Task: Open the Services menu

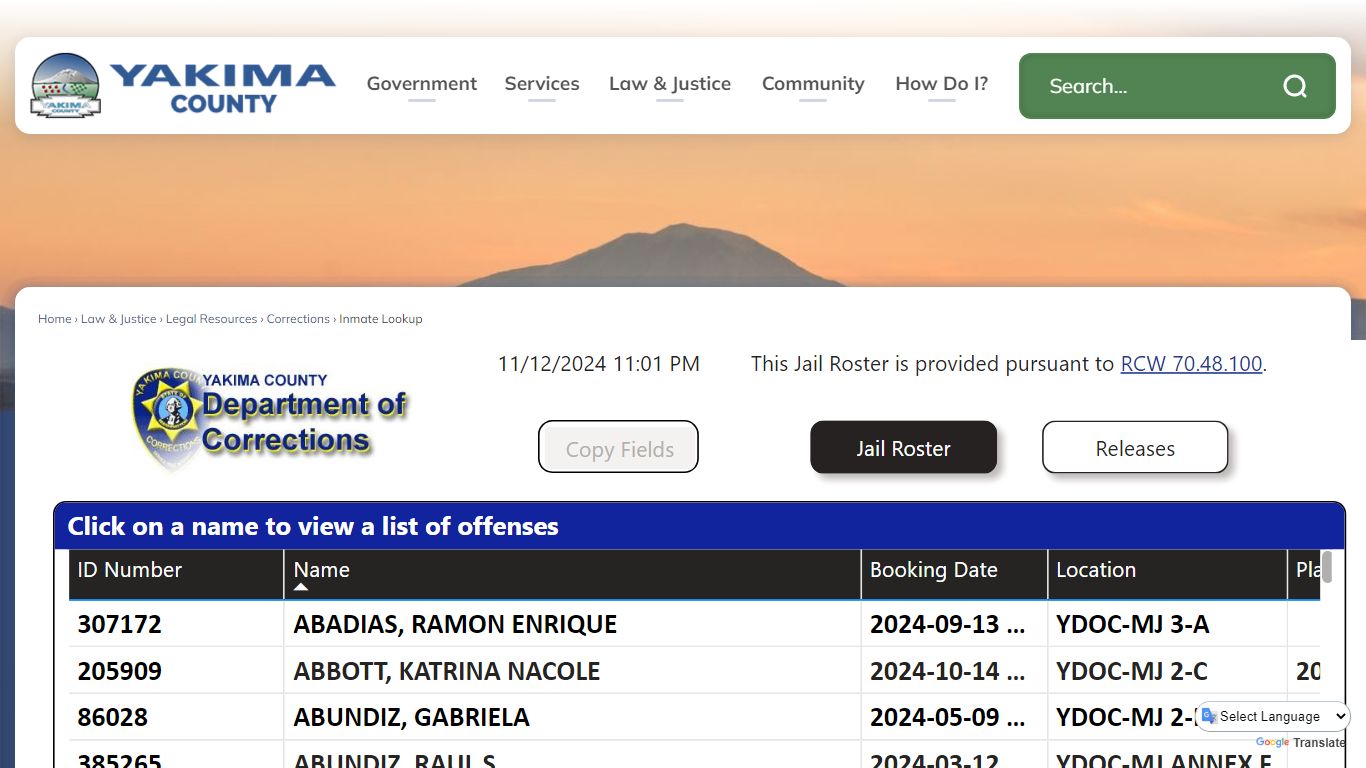Action: (x=542, y=84)
